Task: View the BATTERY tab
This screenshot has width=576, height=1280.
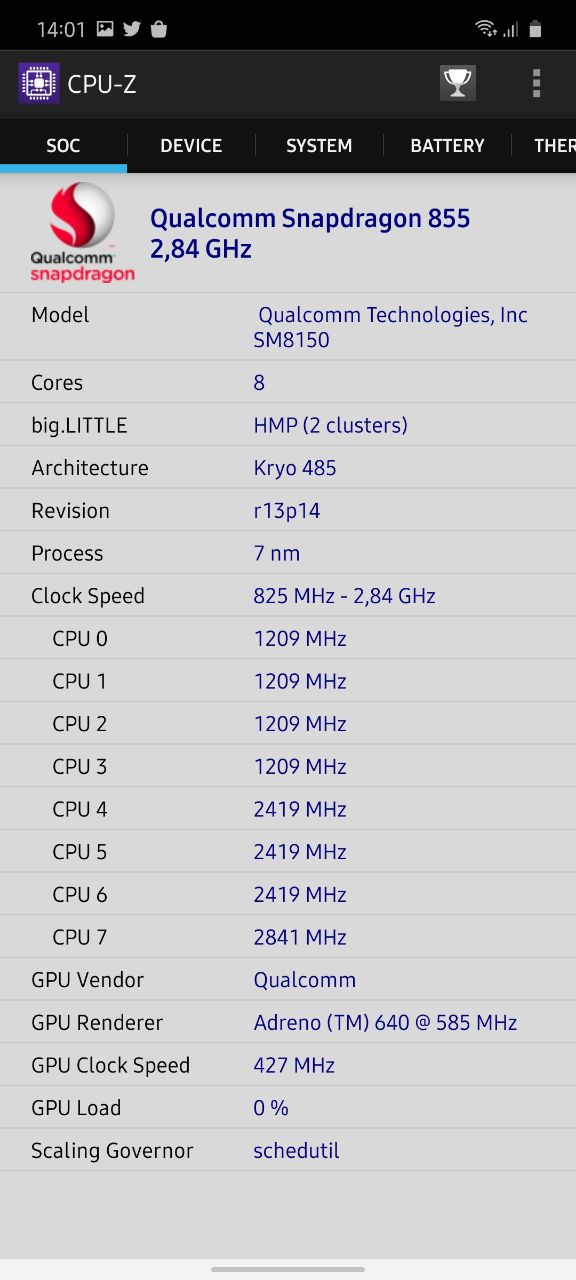Action: click(x=447, y=146)
